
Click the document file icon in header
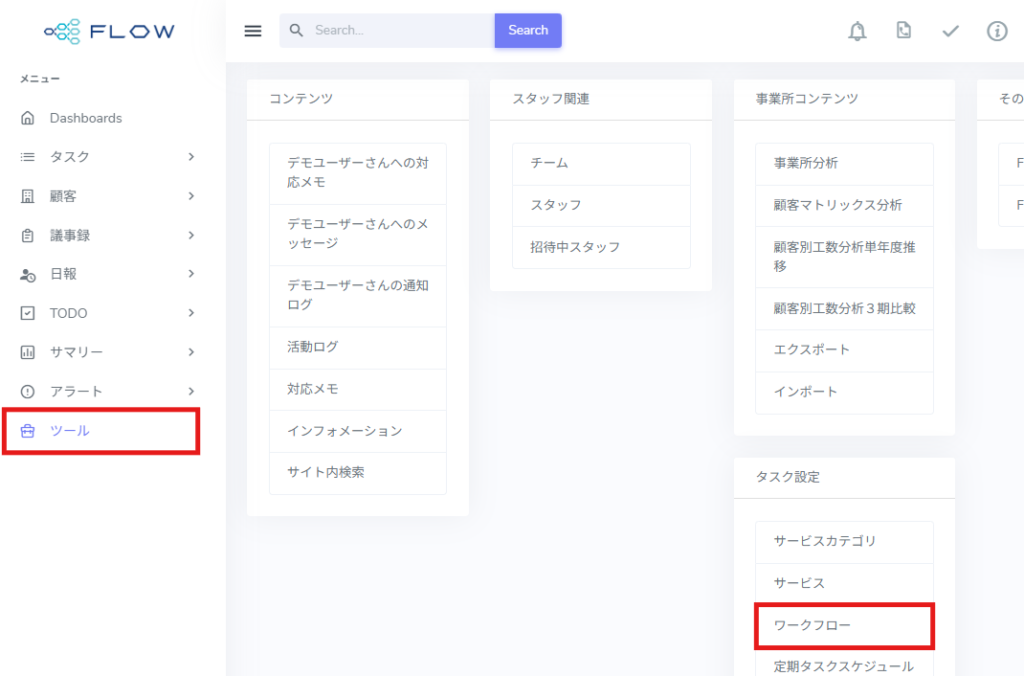click(x=904, y=31)
